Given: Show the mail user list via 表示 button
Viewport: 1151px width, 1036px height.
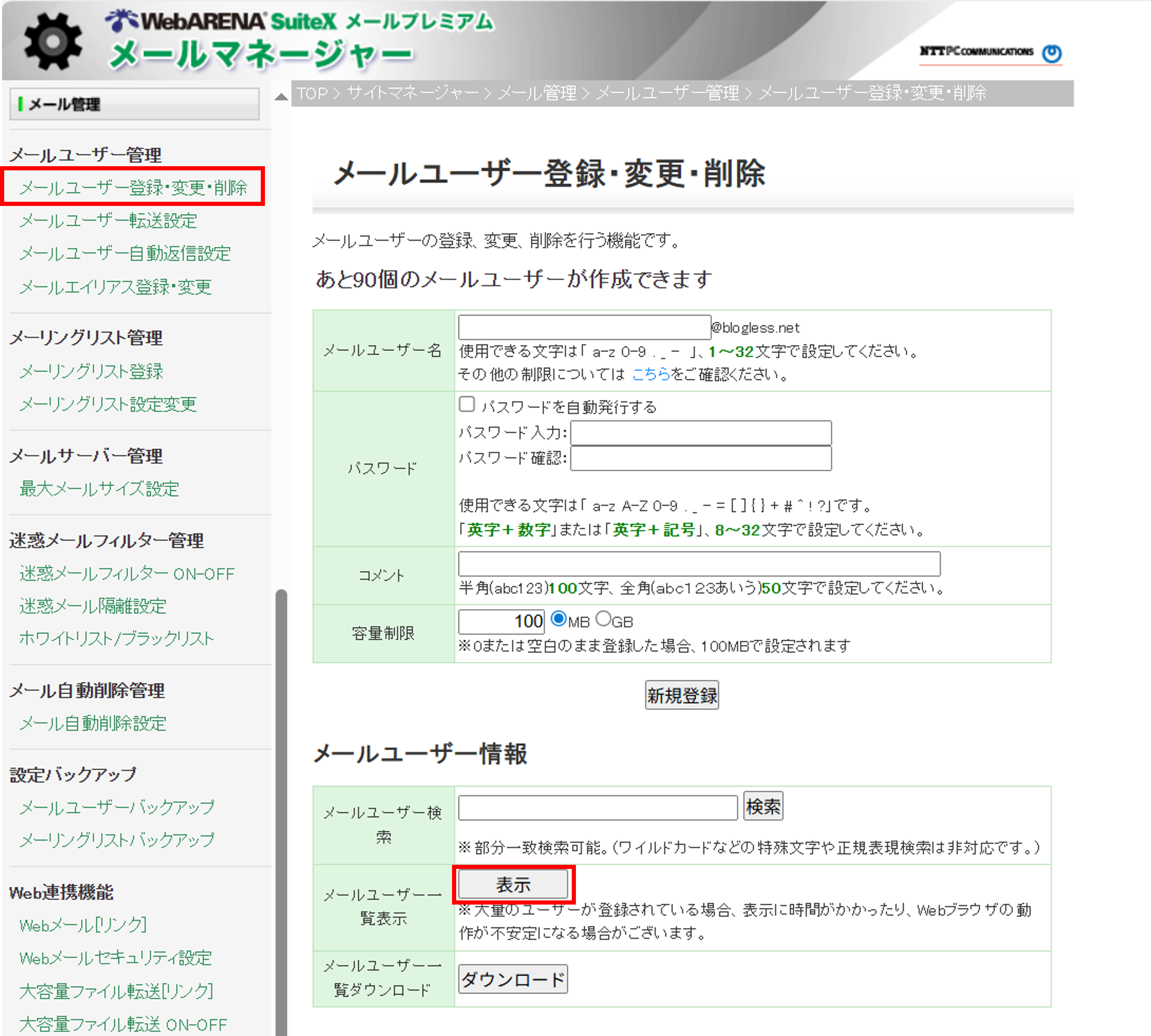Looking at the screenshot, I should tap(512, 884).
